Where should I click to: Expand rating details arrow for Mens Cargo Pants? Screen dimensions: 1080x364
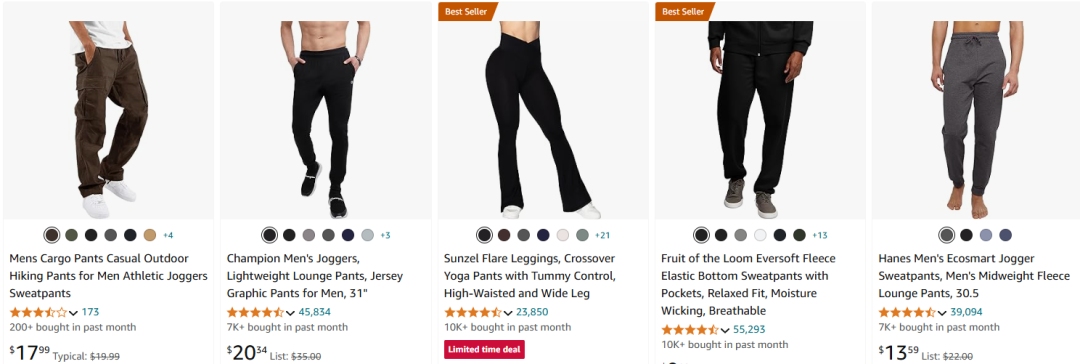pos(74,312)
